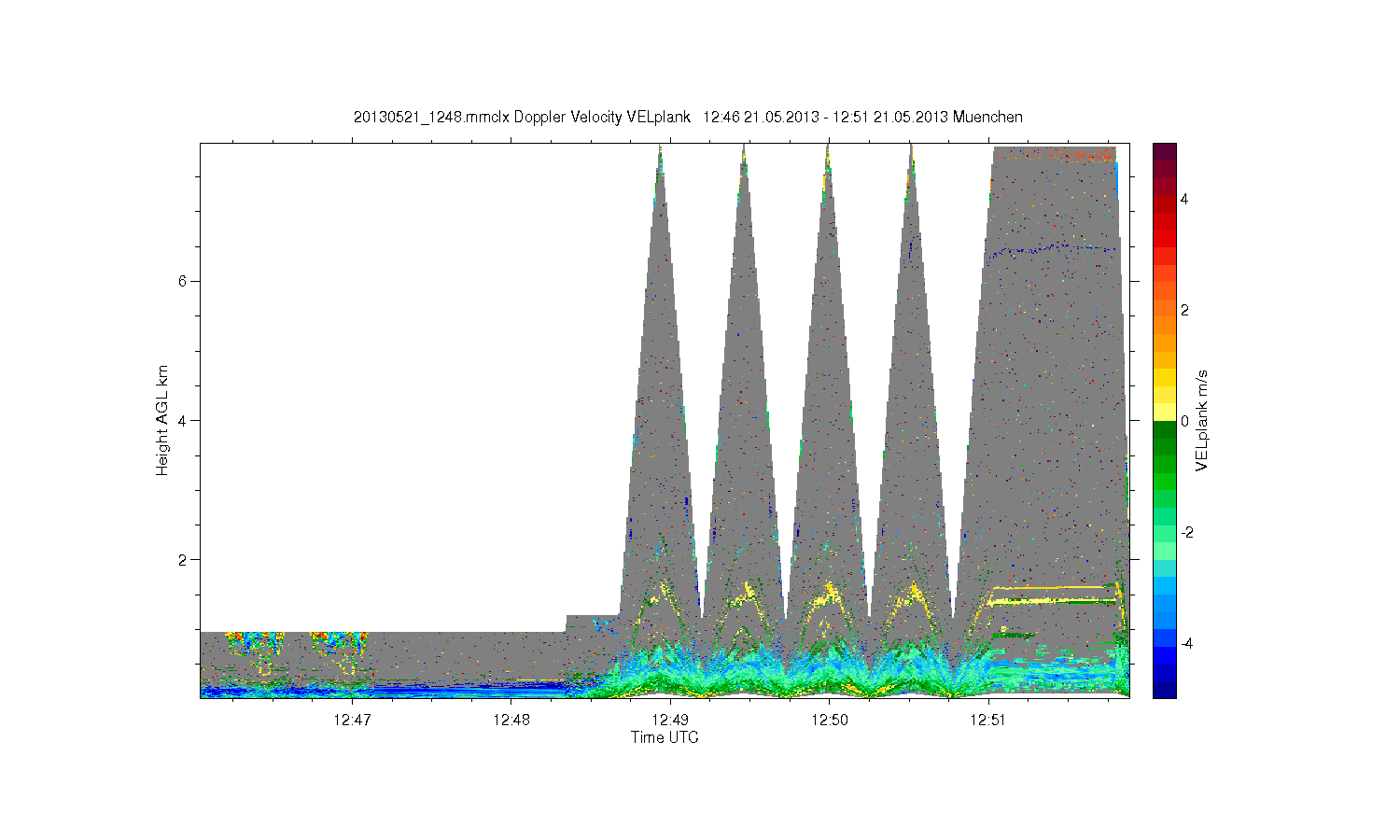This screenshot has height=840, width=1400.
Task: Pick the pale yellow band just above 0 on colorbar
Action: (1164, 412)
